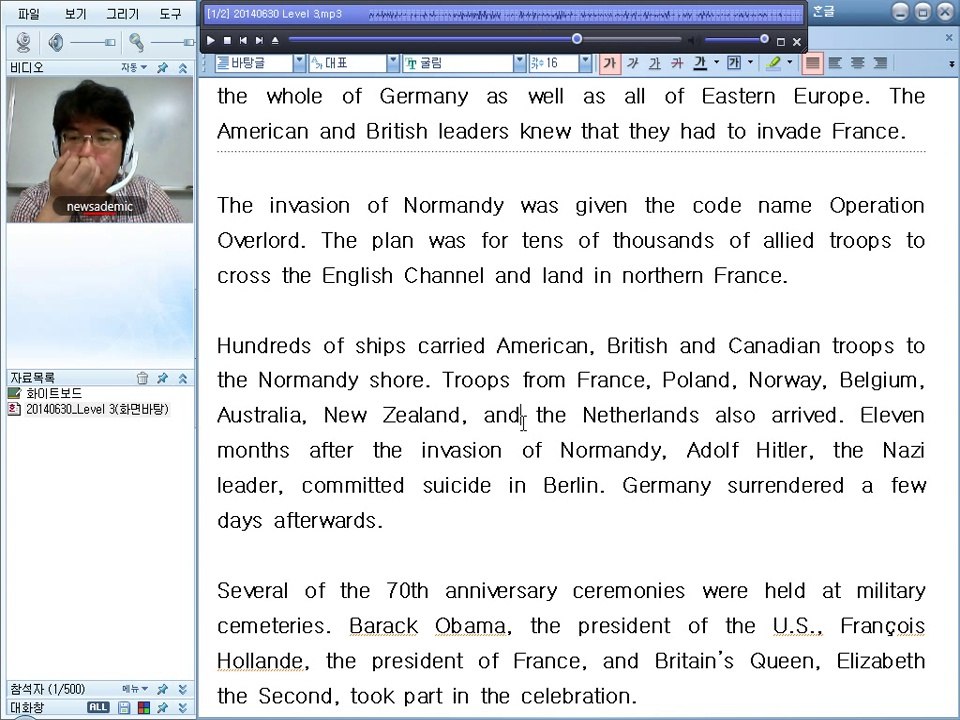Click the microphone icon in the toolbar
The height and width of the screenshot is (720, 960).
point(136,42)
